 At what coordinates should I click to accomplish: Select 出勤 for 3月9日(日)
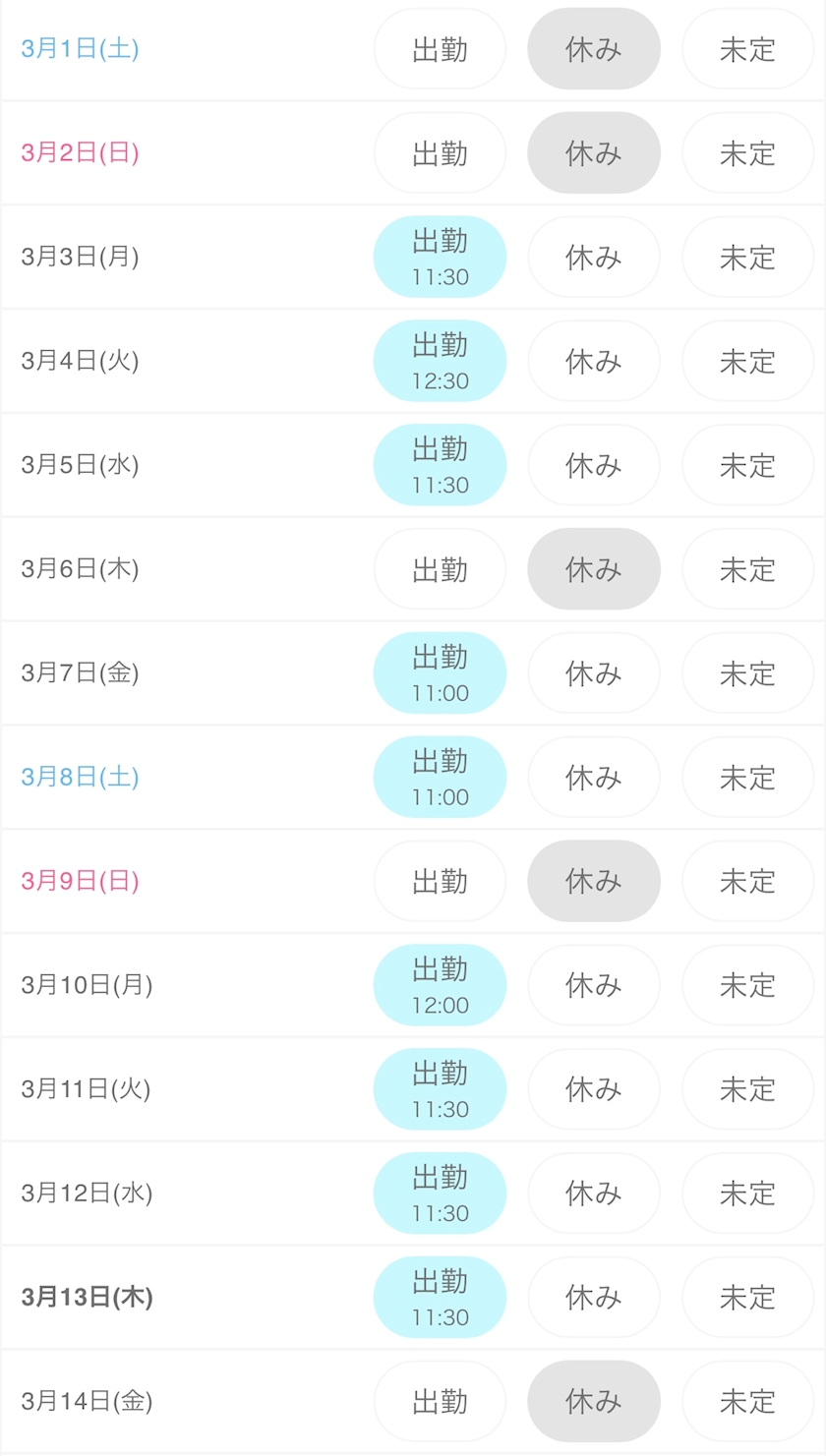[440, 882]
